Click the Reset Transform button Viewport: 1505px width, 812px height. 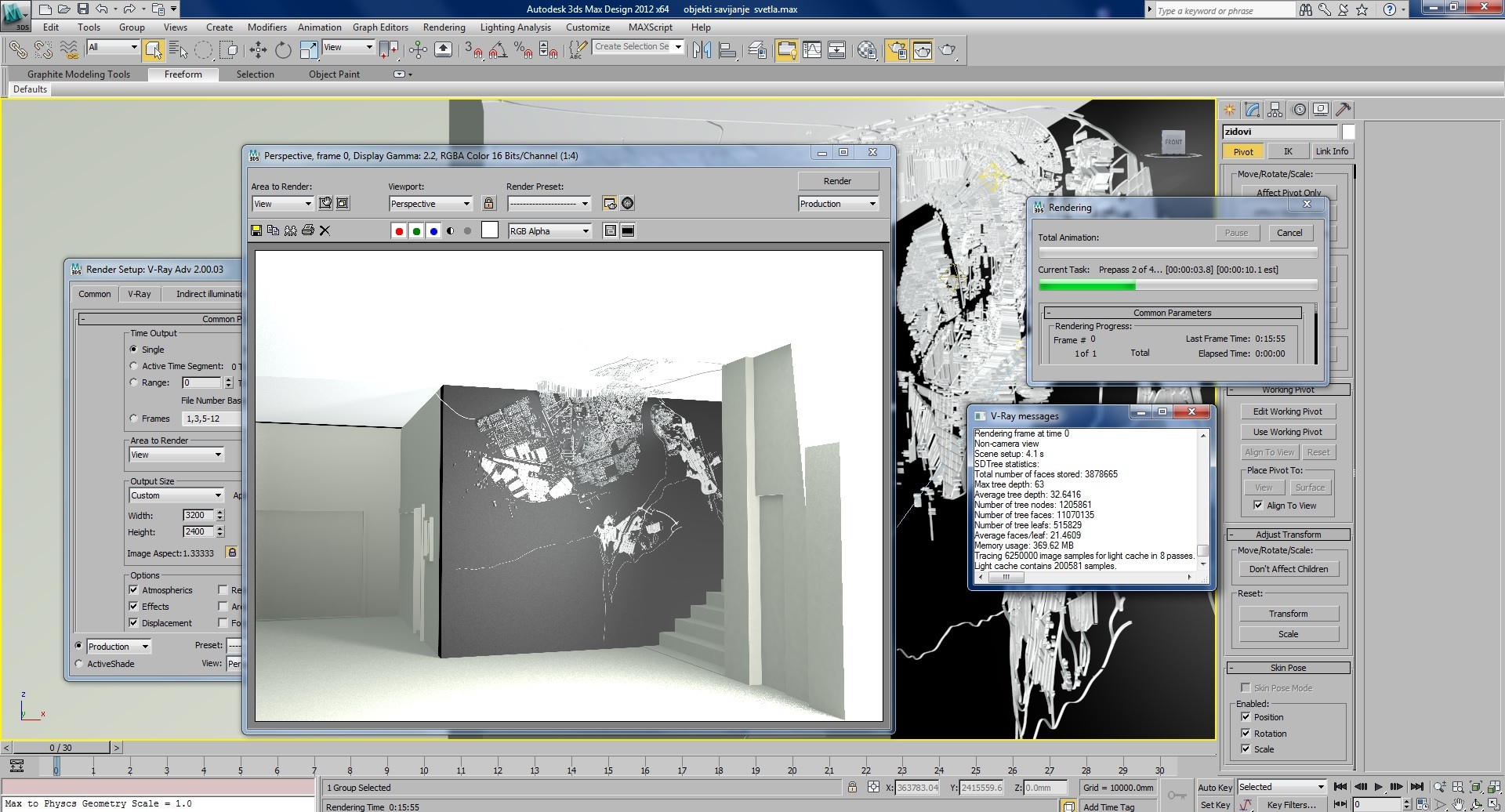click(x=1288, y=614)
